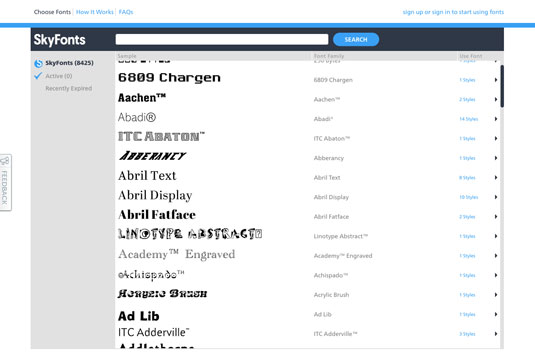This screenshot has width=535, height=361.
Task: Focus the font search input field
Action: pyautogui.click(x=222, y=39)
